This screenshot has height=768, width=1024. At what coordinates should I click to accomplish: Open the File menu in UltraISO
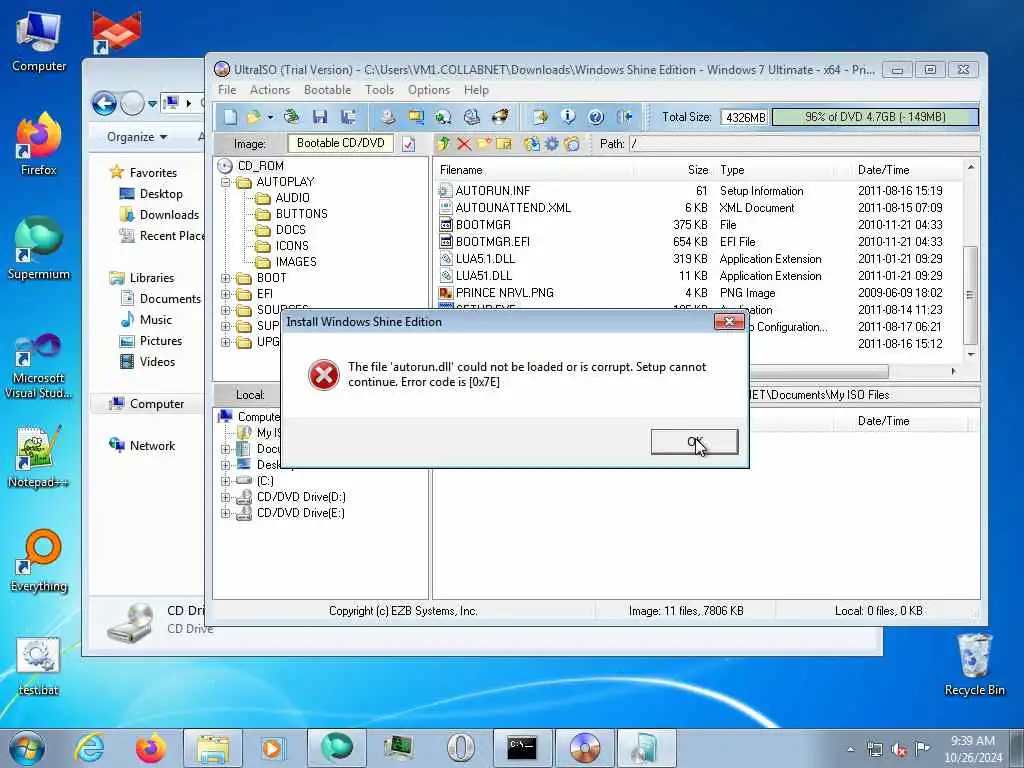click(x=227, y=90)
